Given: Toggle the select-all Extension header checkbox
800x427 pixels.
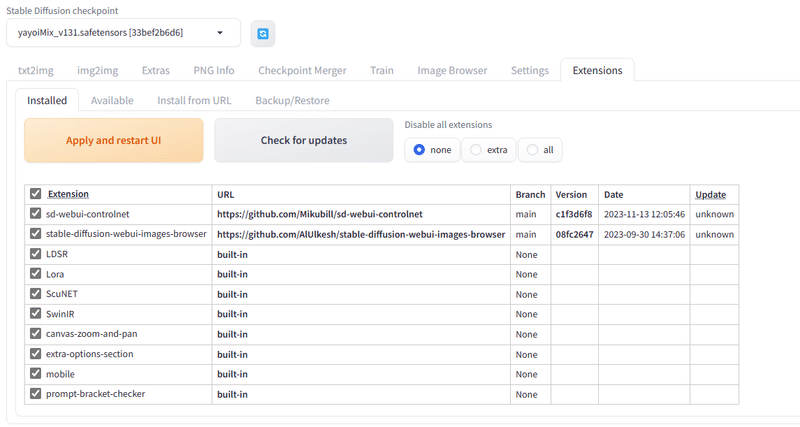Looking at the screenshot, I should click(x=35, y=193).
